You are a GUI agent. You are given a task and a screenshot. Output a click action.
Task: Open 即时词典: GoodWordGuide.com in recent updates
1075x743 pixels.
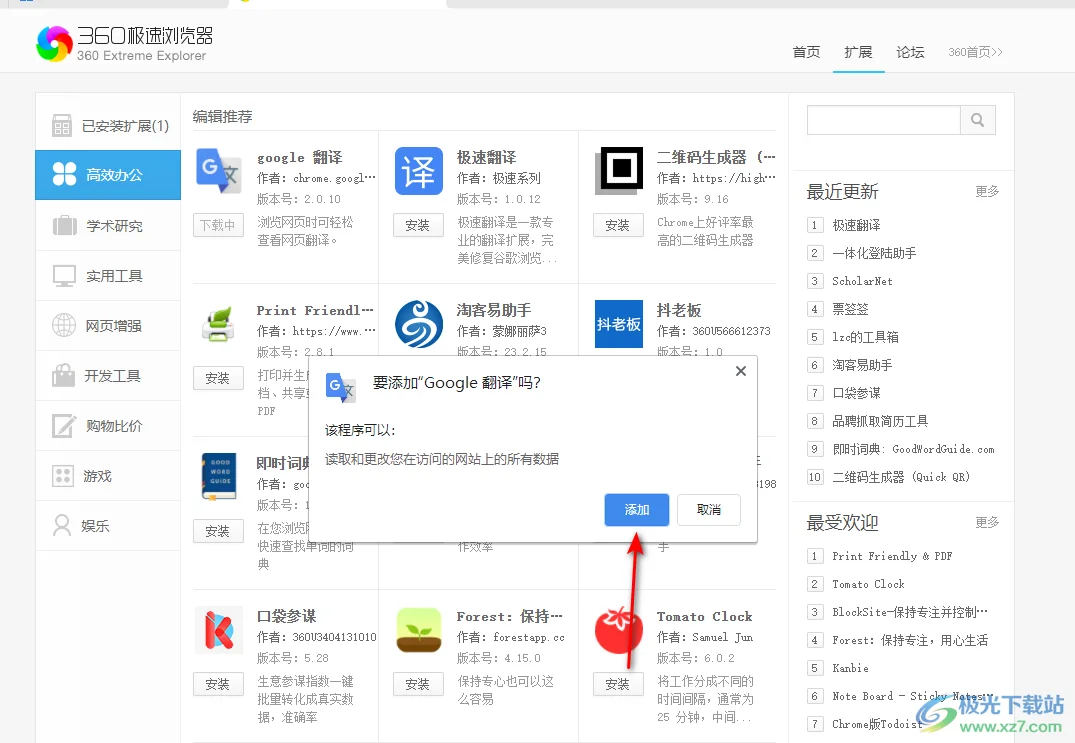click(913, 449)
